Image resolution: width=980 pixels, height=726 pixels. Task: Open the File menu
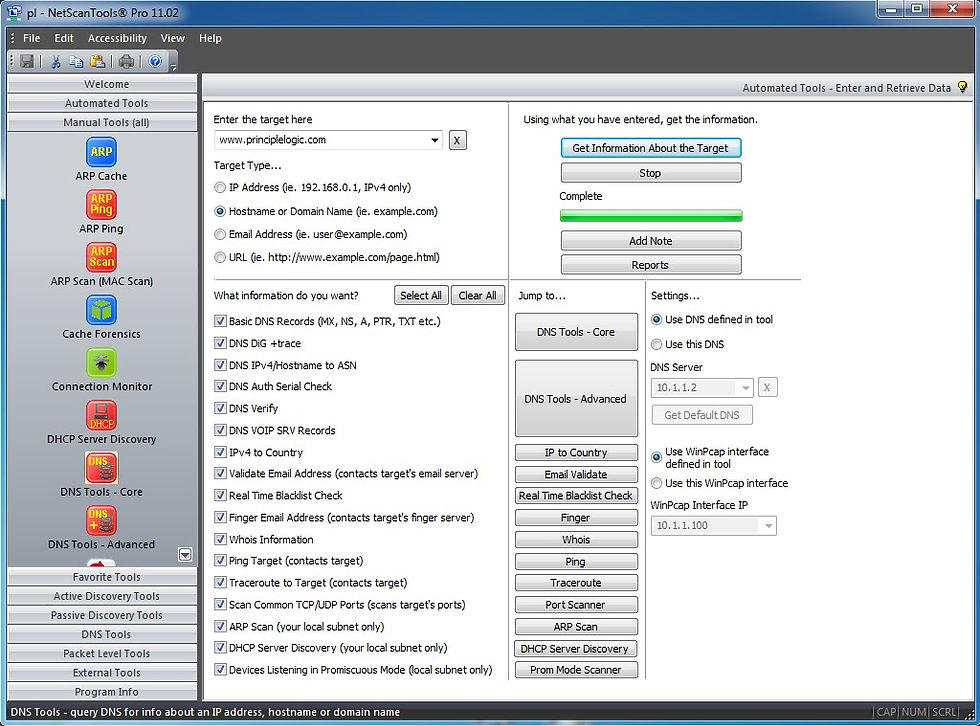31,38
